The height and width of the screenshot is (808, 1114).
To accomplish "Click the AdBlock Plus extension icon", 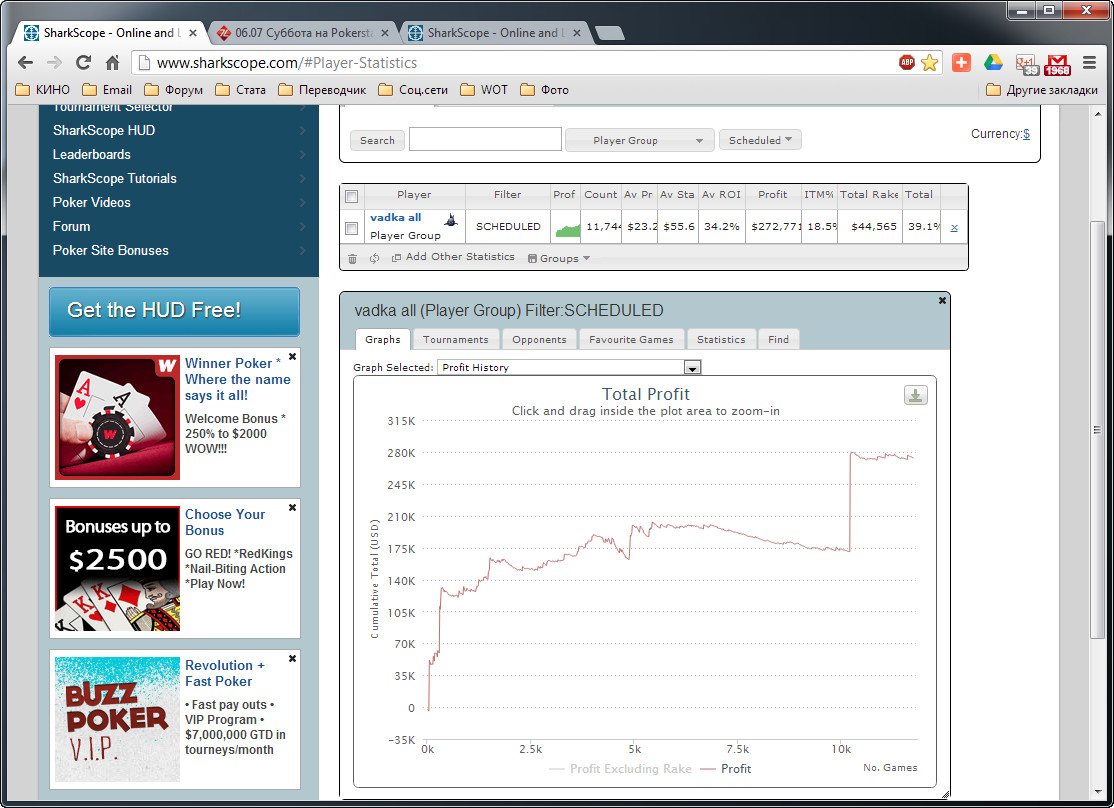I will 907,63.
